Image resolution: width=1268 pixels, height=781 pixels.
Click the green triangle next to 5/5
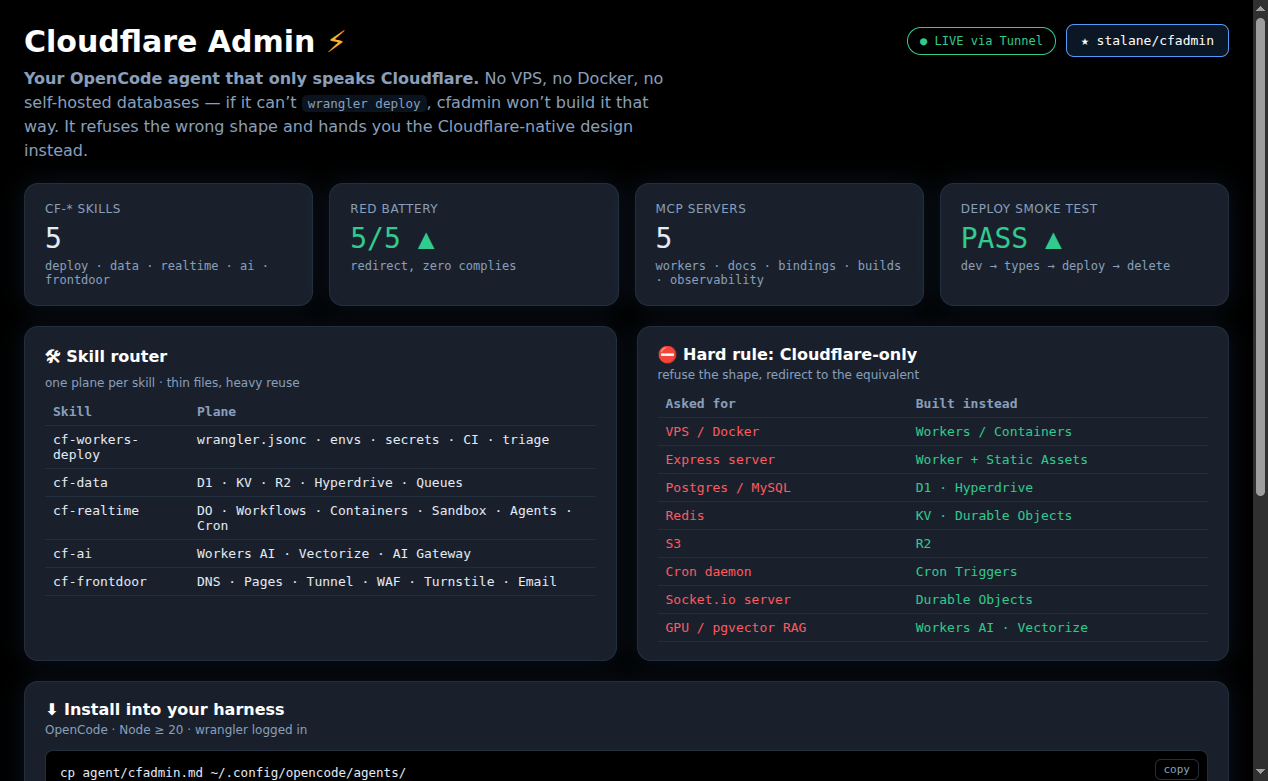point(426,239)
